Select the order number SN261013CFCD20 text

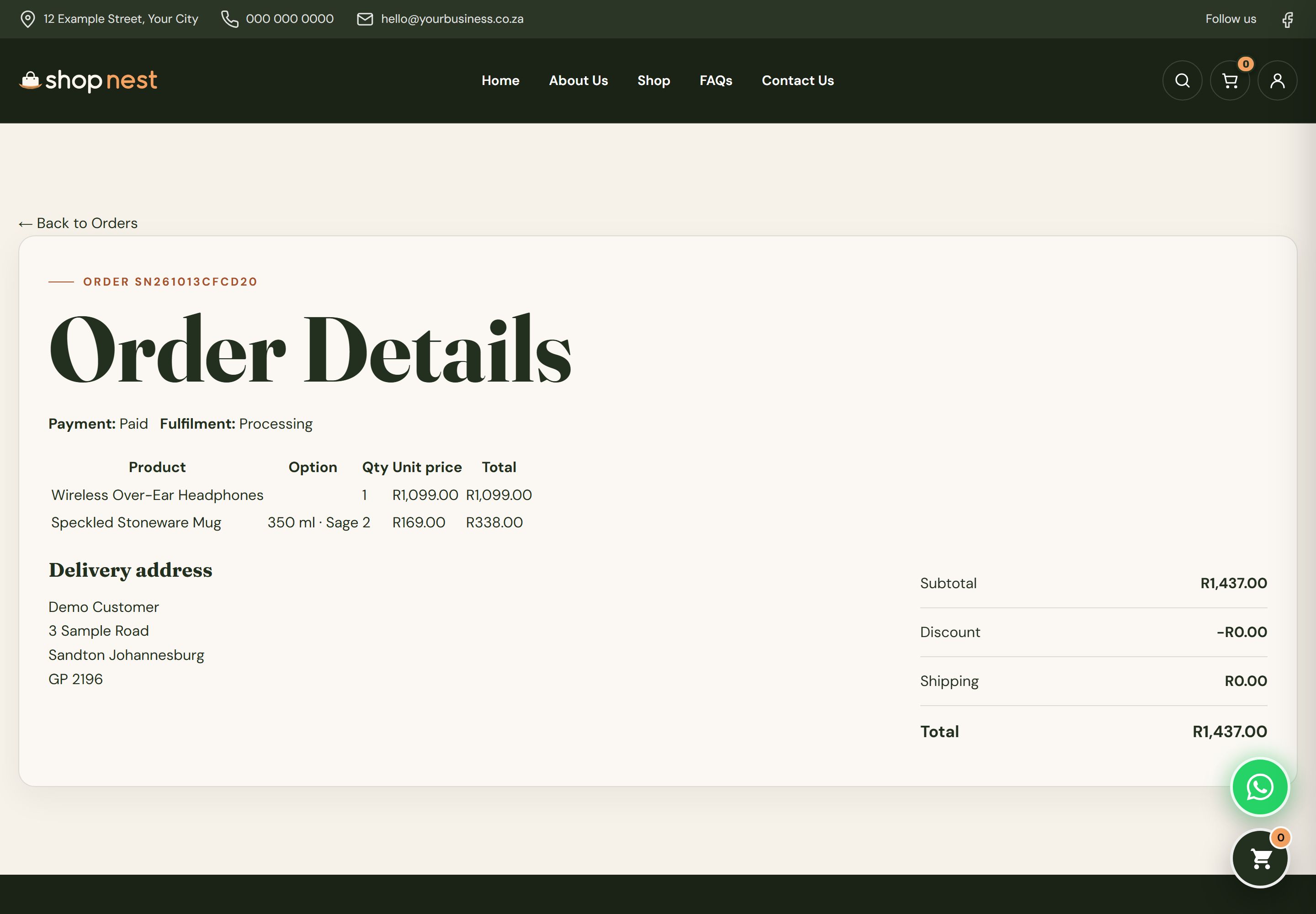click(x=196, y=282)
